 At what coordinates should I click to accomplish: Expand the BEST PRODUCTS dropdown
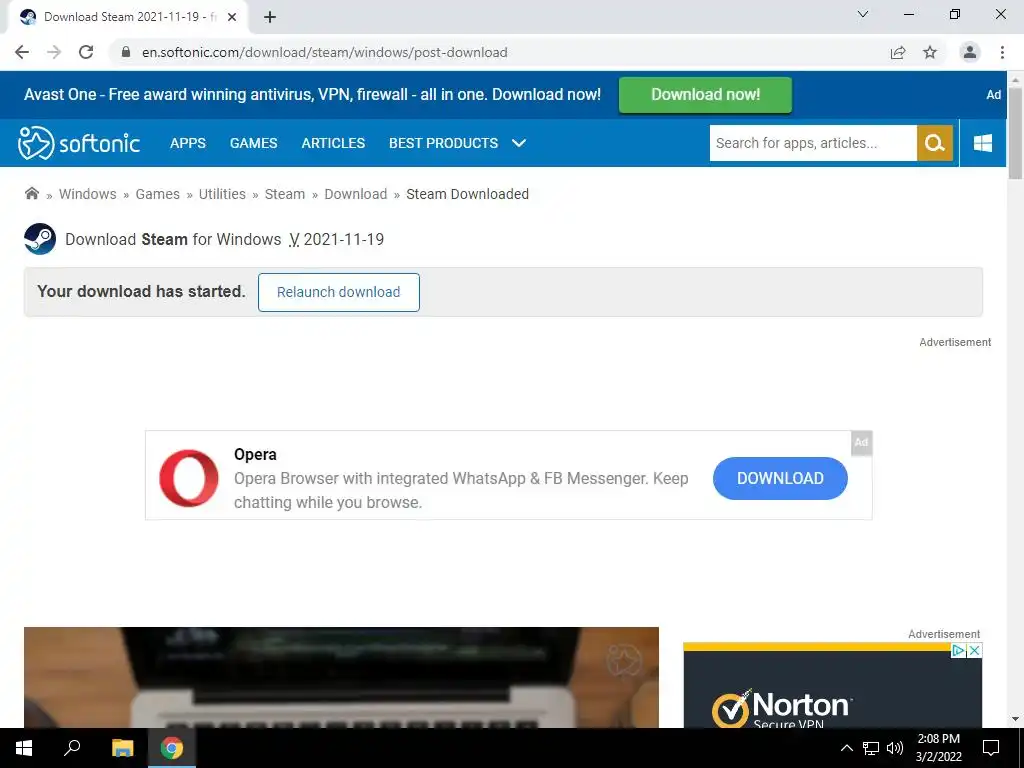point(457,143)
